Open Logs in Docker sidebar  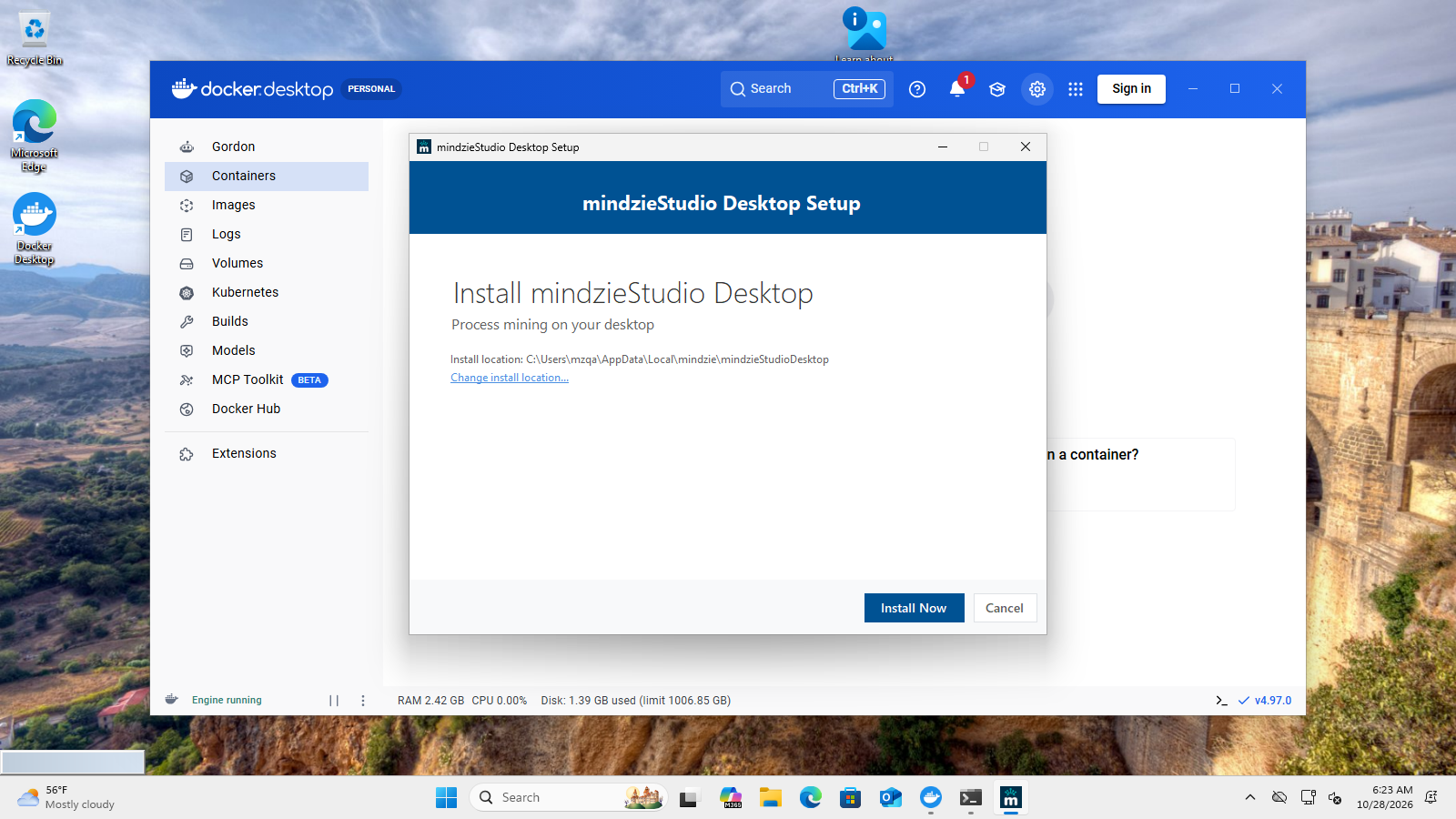click(267, 234)
